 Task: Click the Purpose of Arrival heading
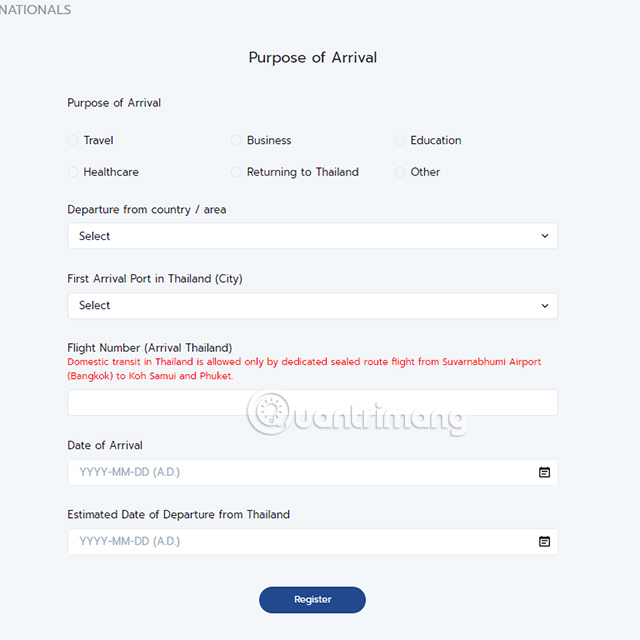312,57
